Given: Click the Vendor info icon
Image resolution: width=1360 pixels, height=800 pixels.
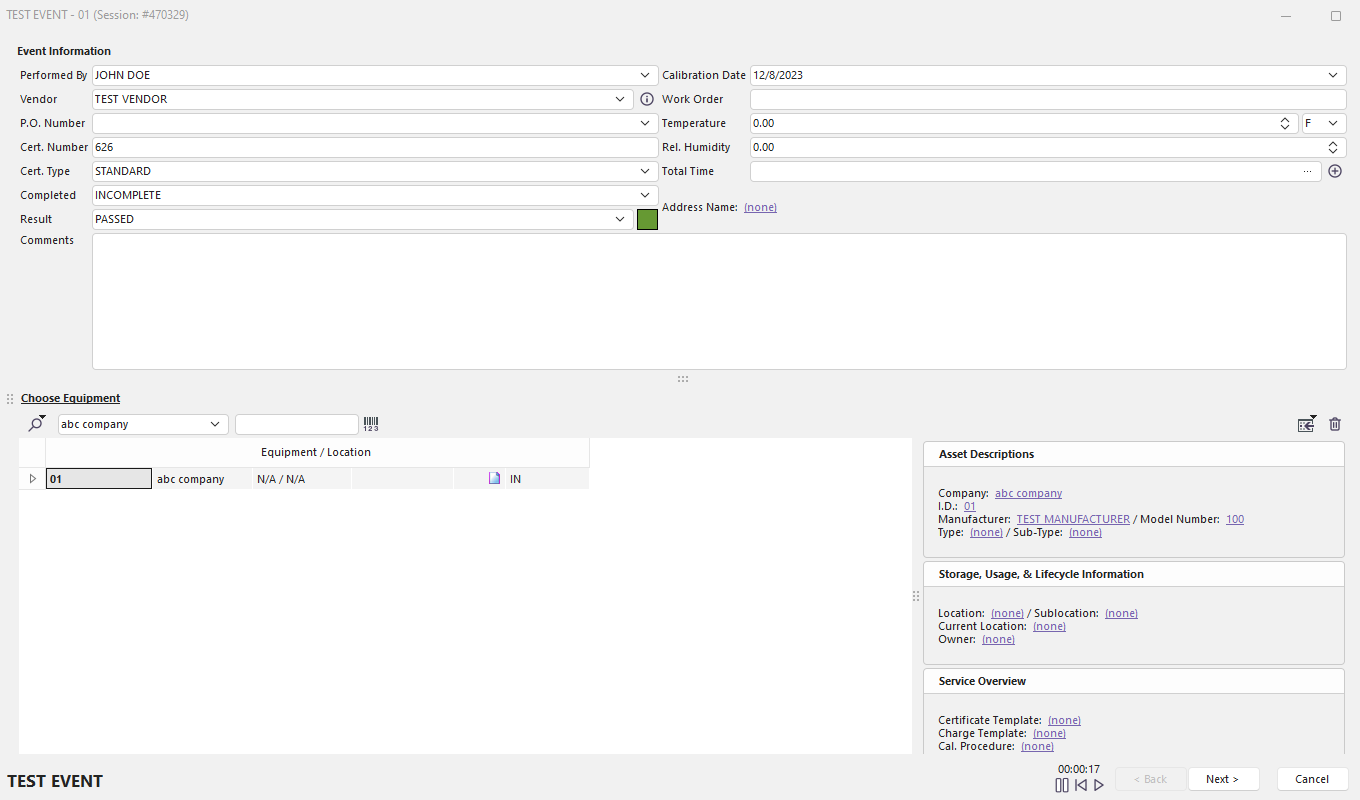Looking at the screenshot, I should [x=646, y=99].
